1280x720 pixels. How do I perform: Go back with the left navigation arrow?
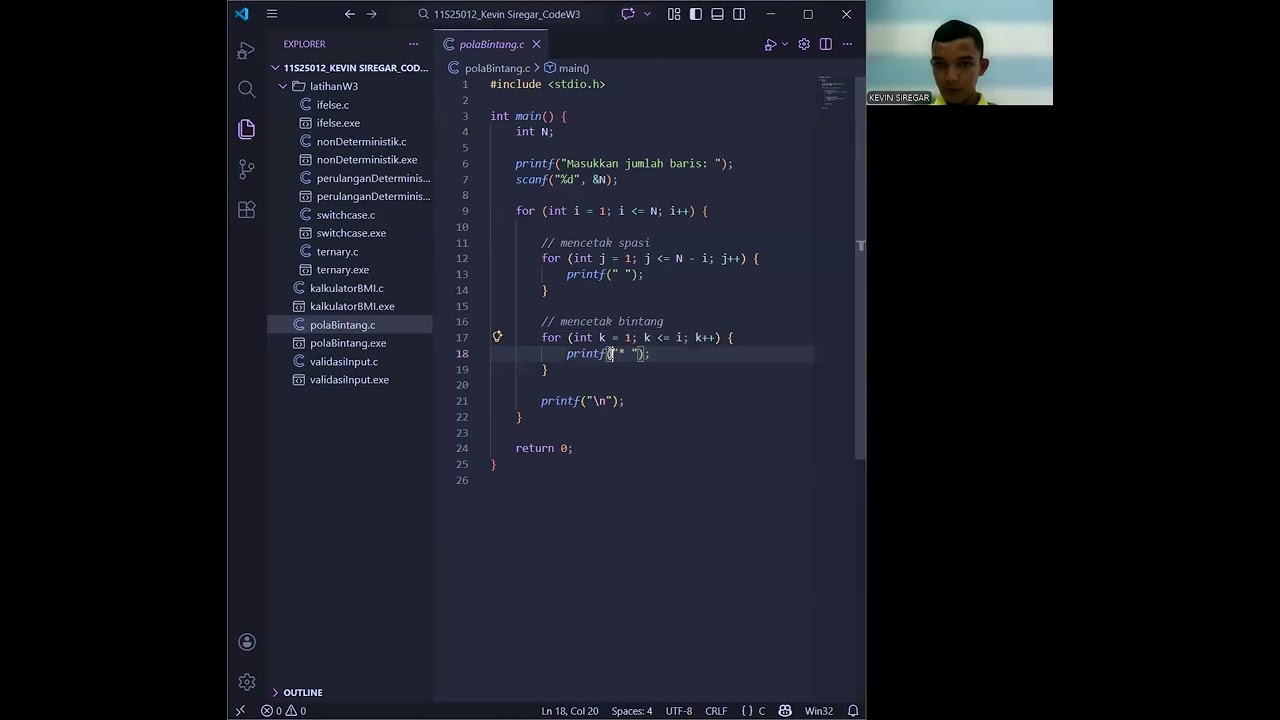[349, 14]
